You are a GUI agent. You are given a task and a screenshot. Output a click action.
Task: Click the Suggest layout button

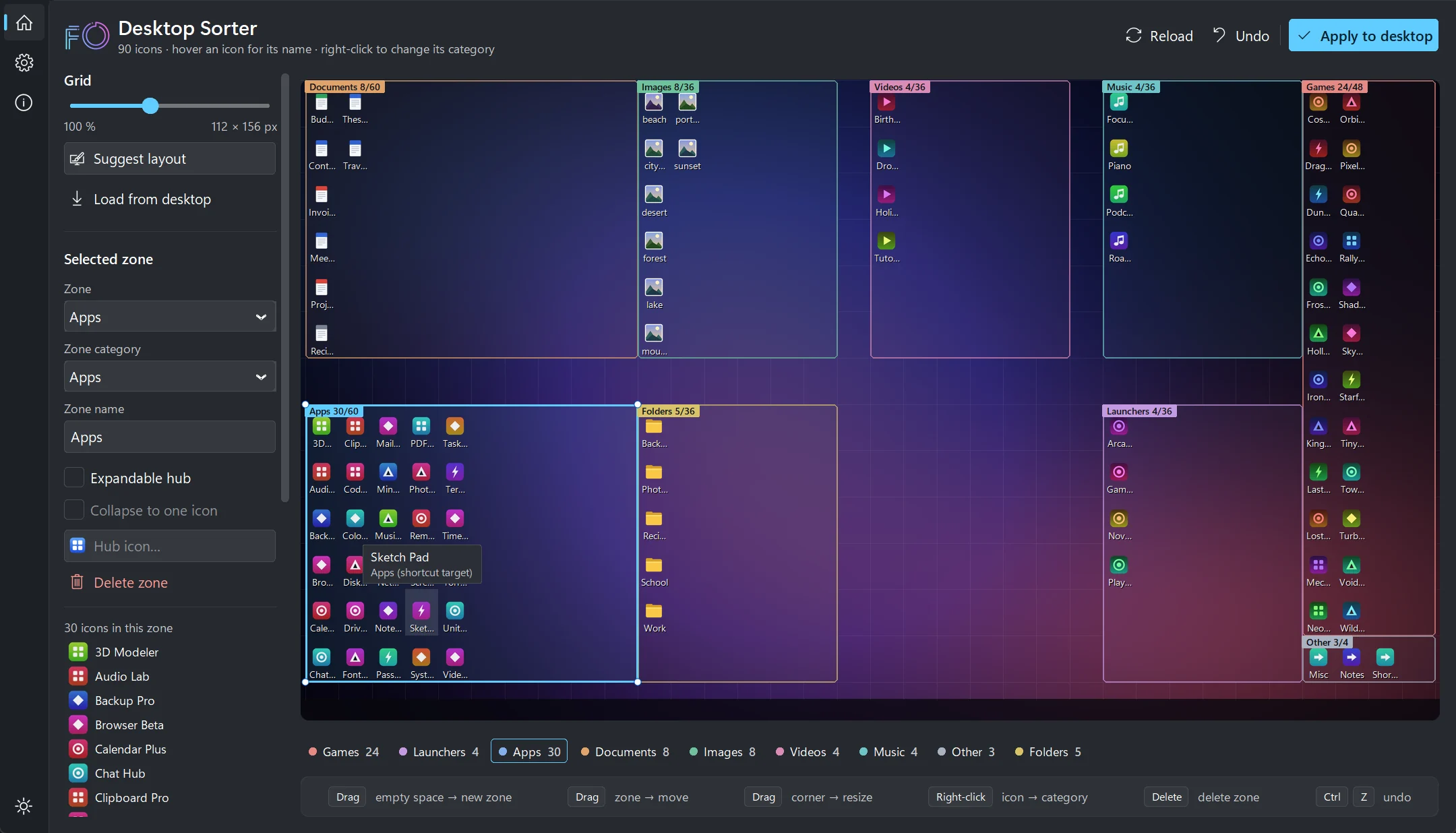click(170, 158)
